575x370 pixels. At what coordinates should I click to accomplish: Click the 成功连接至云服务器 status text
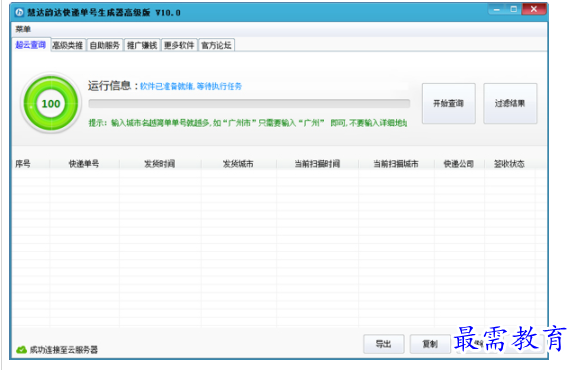click(x=63, y=350)
